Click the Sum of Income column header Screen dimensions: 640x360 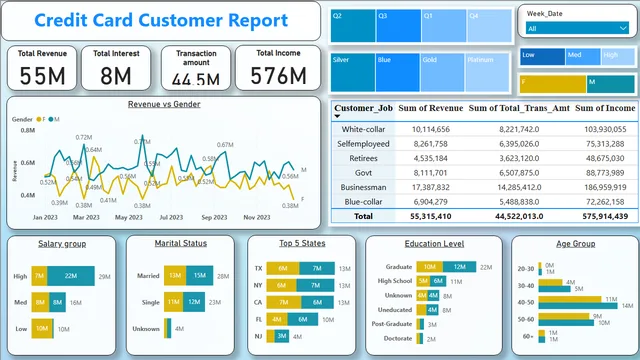[x=605, y=108]
